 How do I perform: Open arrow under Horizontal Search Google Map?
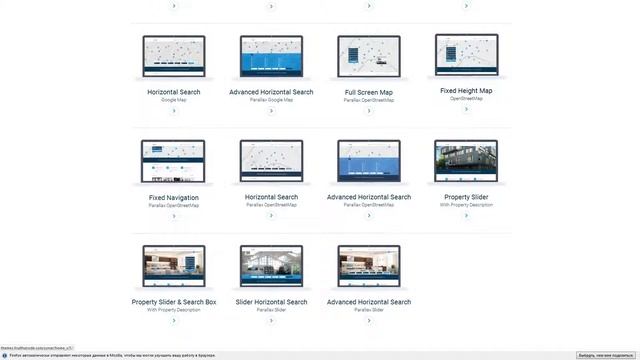(174, 111)
